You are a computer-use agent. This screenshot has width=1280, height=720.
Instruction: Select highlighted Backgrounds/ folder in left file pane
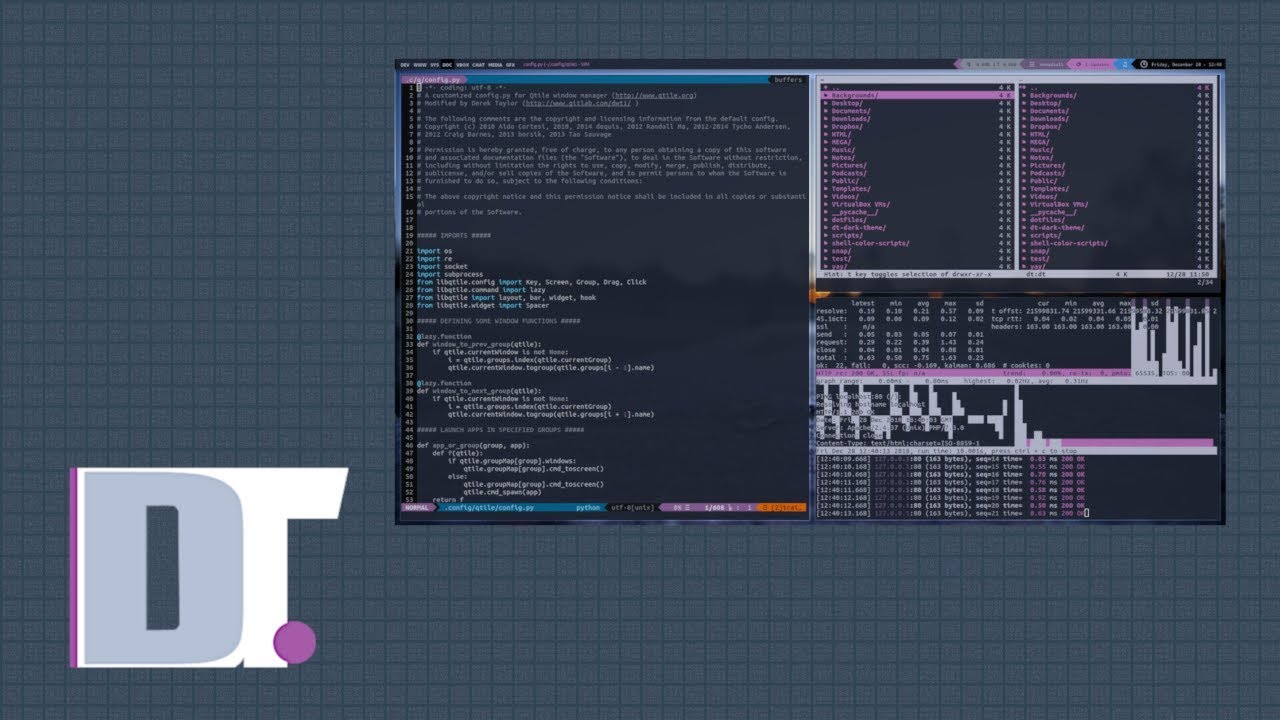[917, 95]
